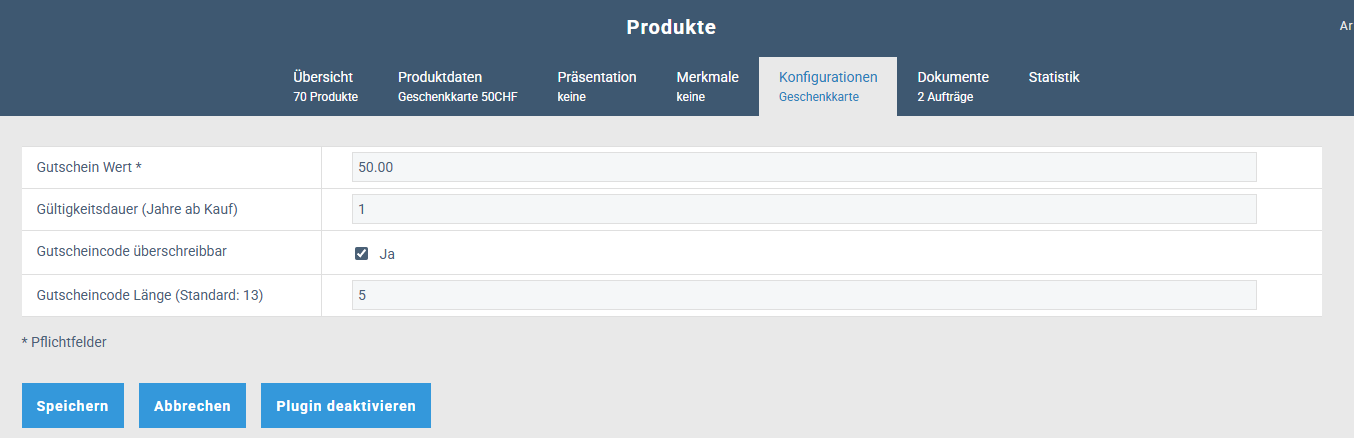Viewport: 1354px width, 438px height.
Task: Save changes with Speichern button
Action: click(x=72, y=406)
